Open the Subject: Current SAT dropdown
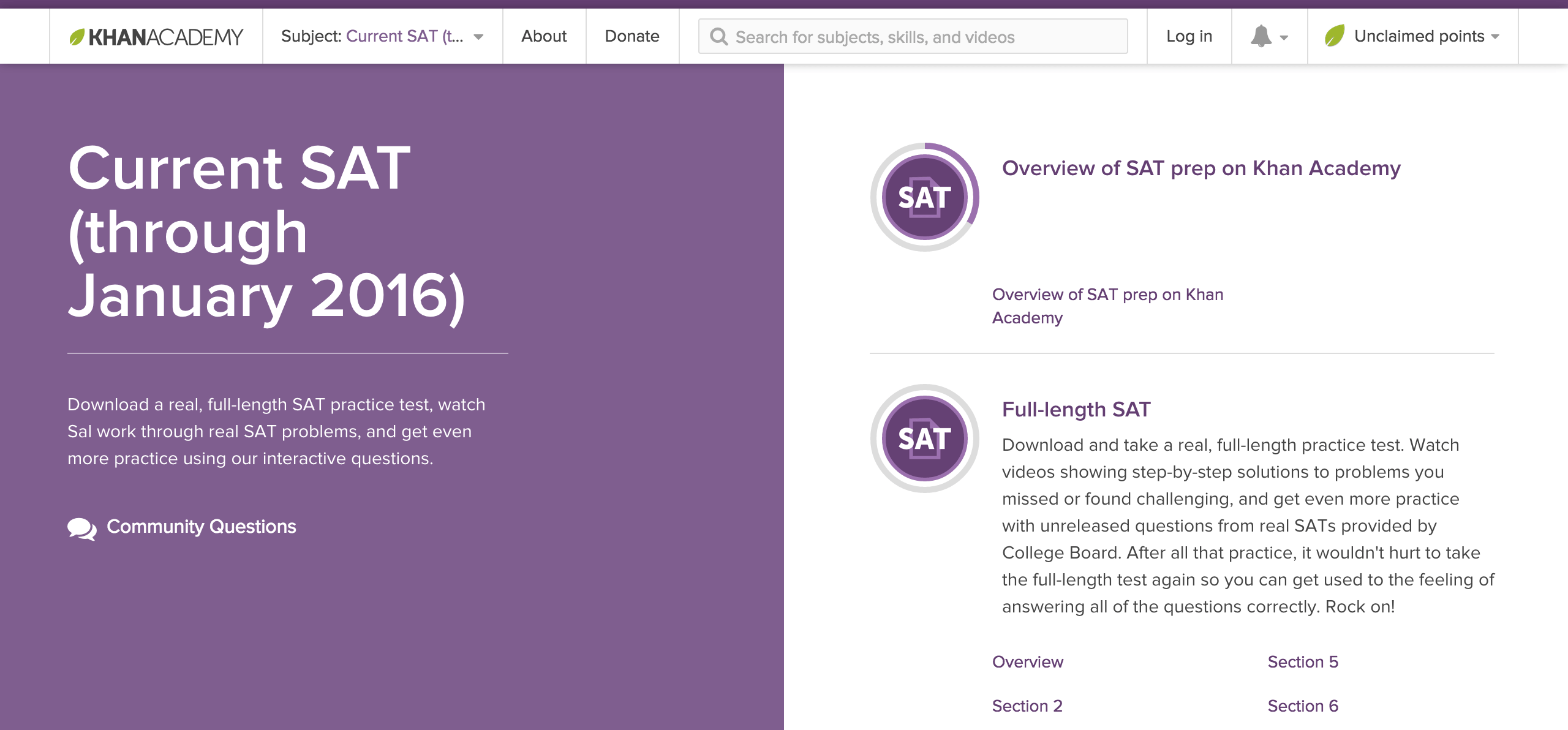The image size is (1568, 730). (x=383, y=36)
